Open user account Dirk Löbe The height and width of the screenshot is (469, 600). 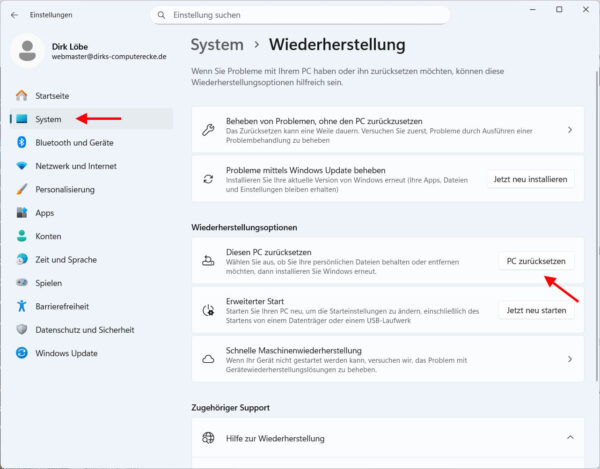(90, 51)
